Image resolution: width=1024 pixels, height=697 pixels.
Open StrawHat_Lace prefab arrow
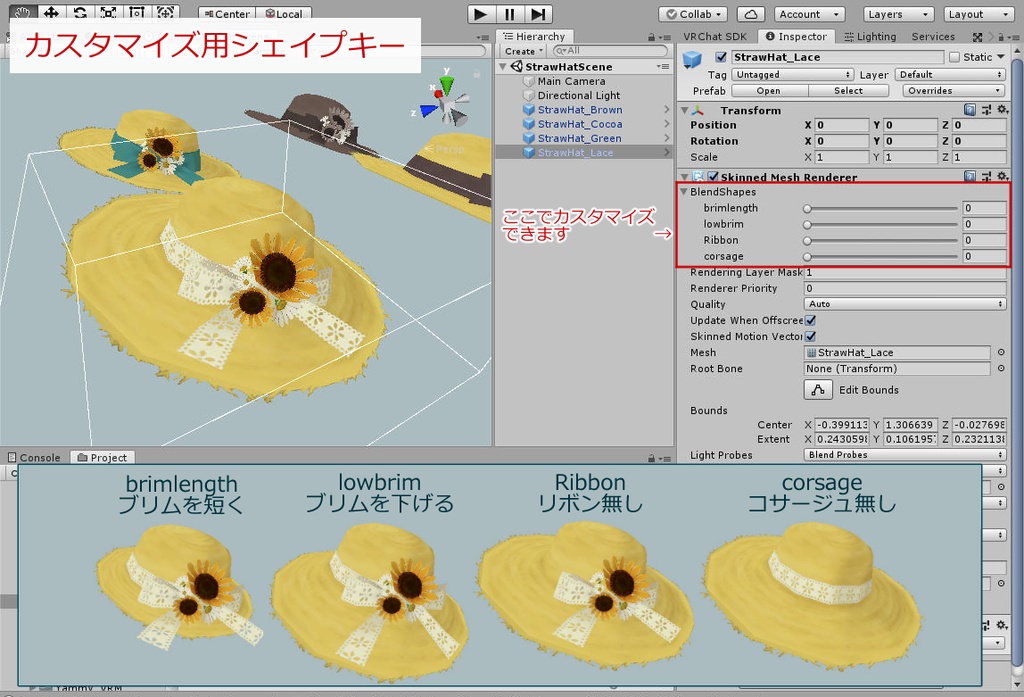666,152
